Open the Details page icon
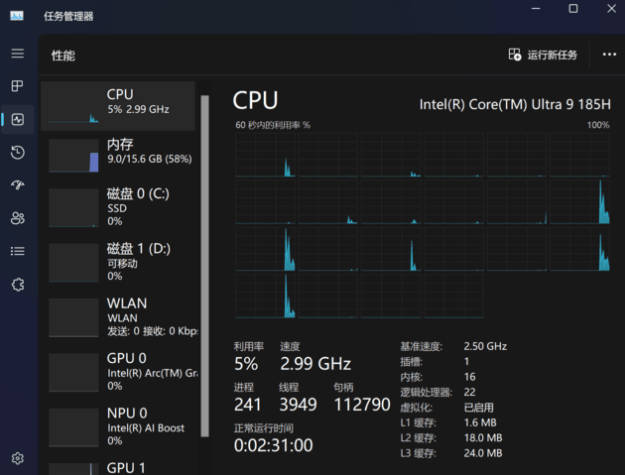The width and height of the screenshot is (625, 475). point(18,251)
